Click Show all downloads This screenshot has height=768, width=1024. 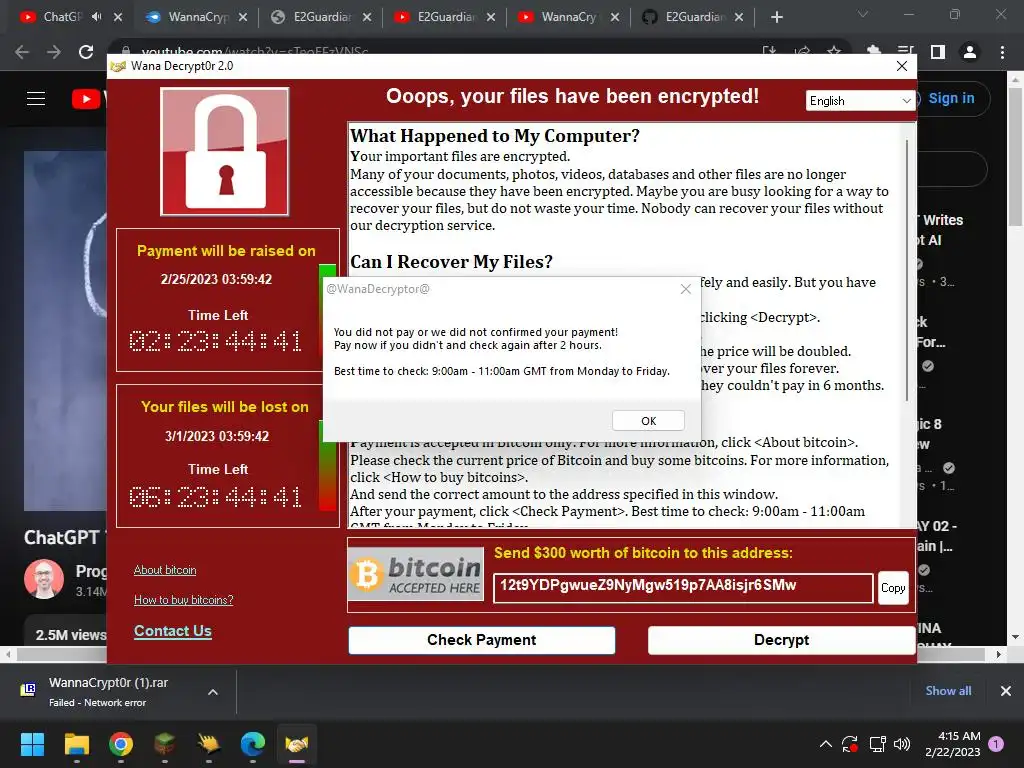click(x=948, y=690)
